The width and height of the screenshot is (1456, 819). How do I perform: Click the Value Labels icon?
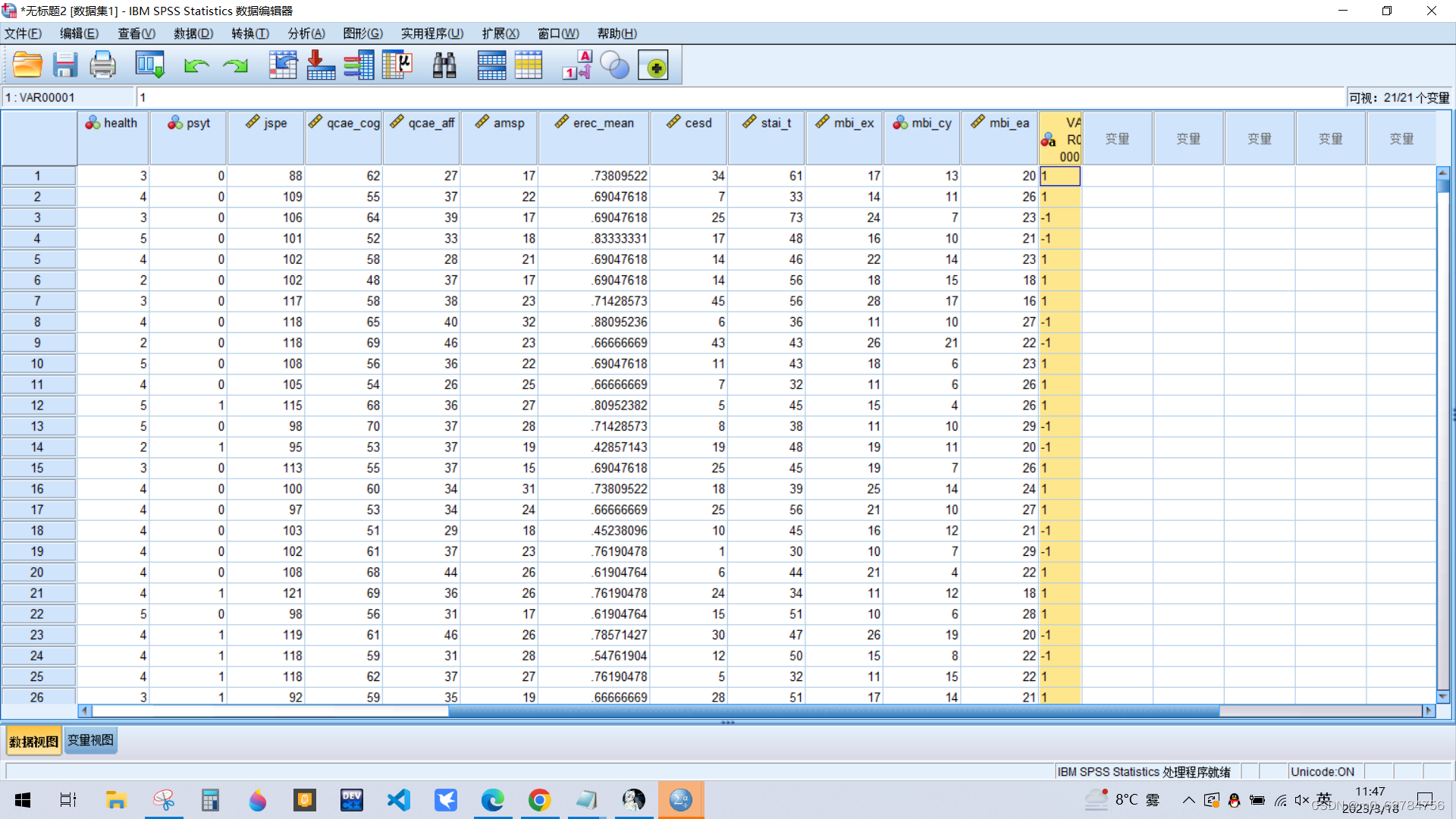[576, 65]
